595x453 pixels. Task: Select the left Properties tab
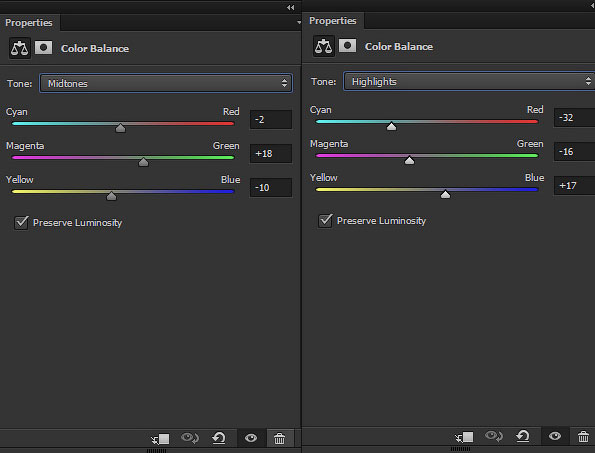click(x=29, y=23)
